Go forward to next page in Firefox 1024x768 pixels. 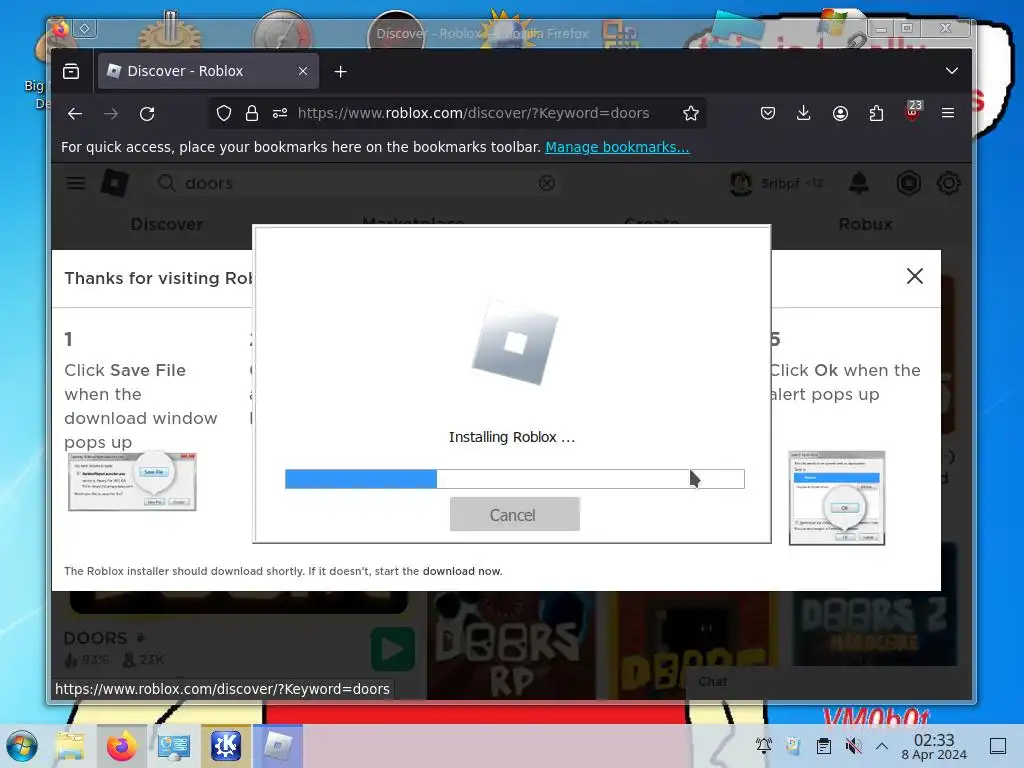click(x=111, y=114)
